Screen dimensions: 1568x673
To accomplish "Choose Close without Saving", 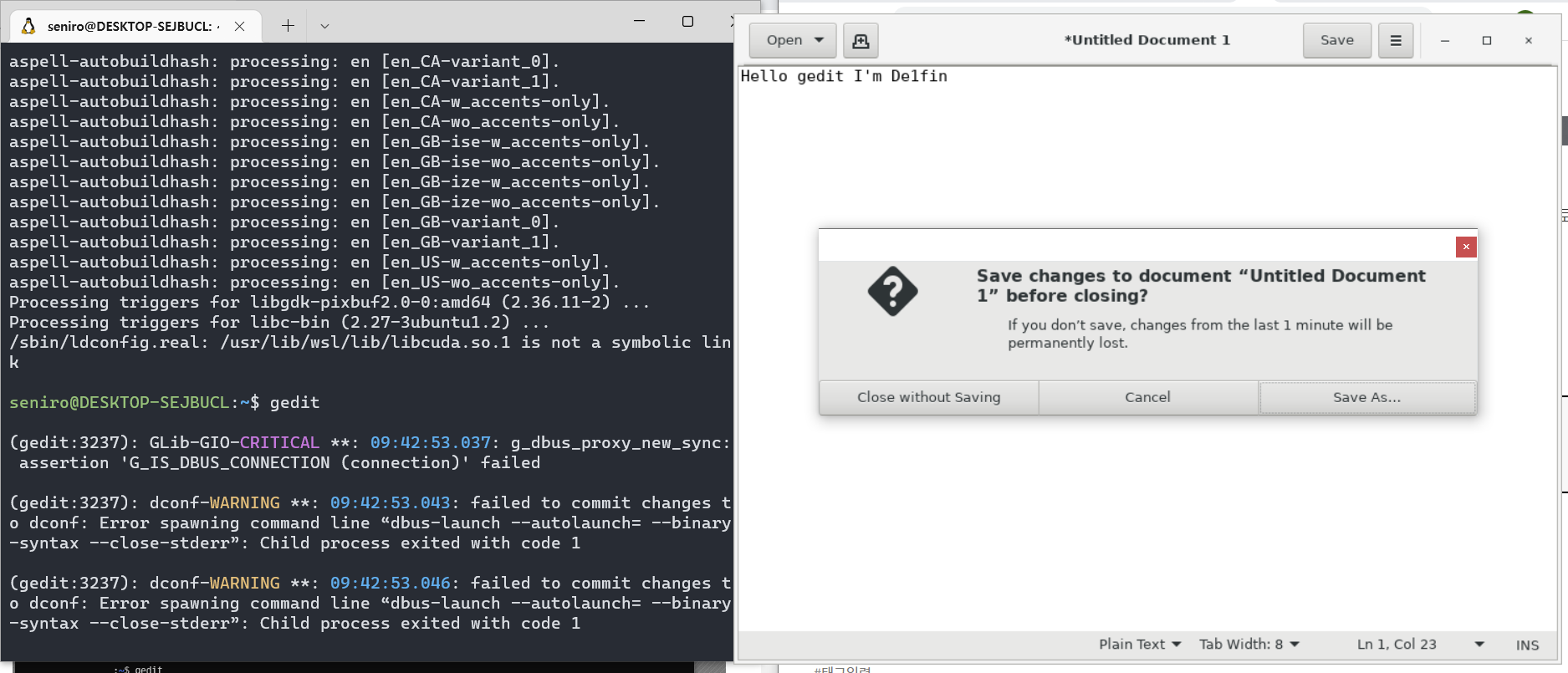I will point(929,398).
